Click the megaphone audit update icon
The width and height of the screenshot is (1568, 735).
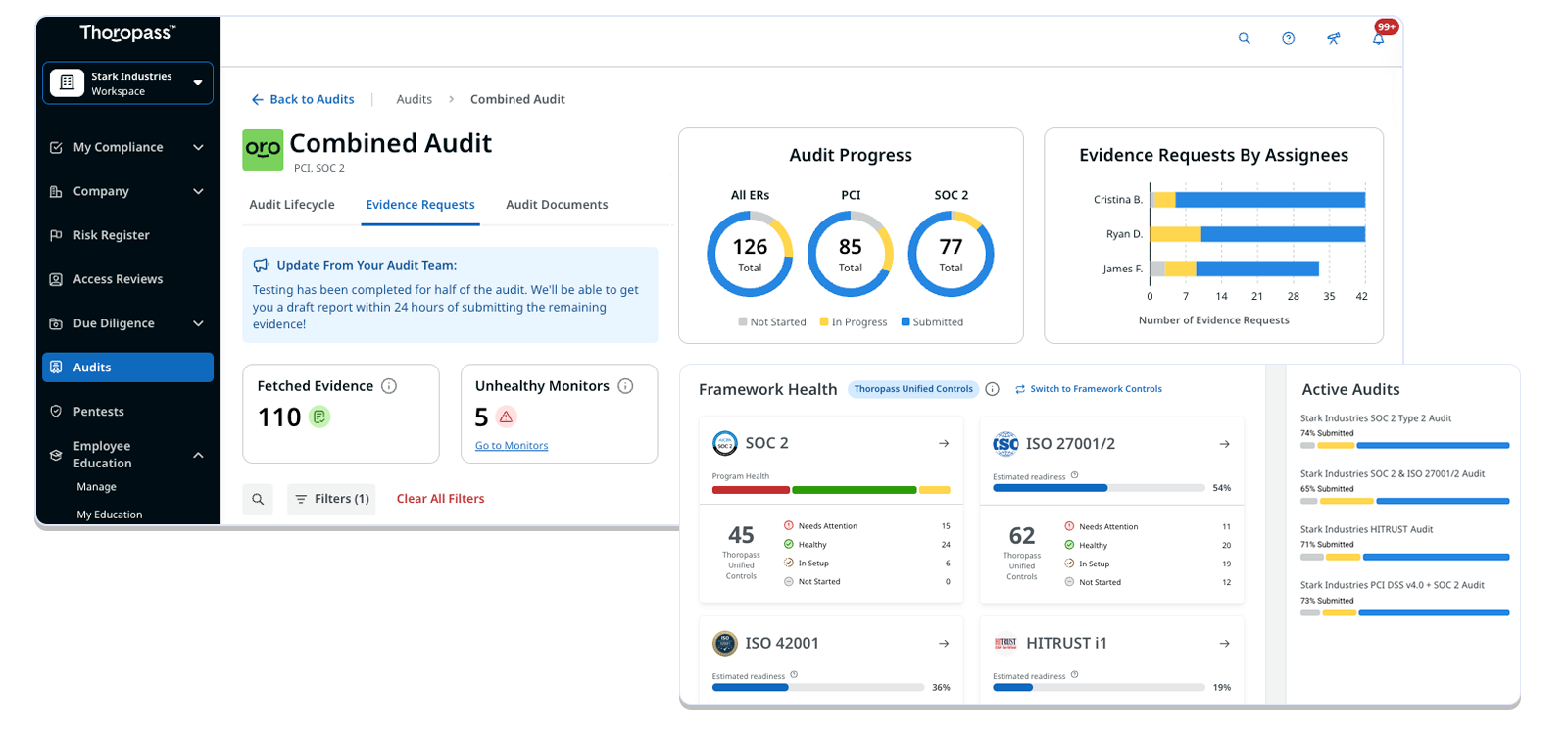(261, 266)
